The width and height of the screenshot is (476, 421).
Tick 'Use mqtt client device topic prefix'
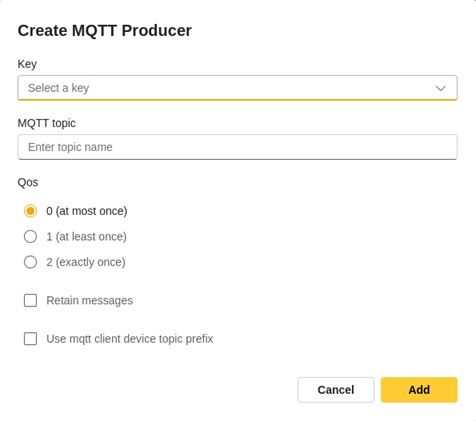(30, 339)
